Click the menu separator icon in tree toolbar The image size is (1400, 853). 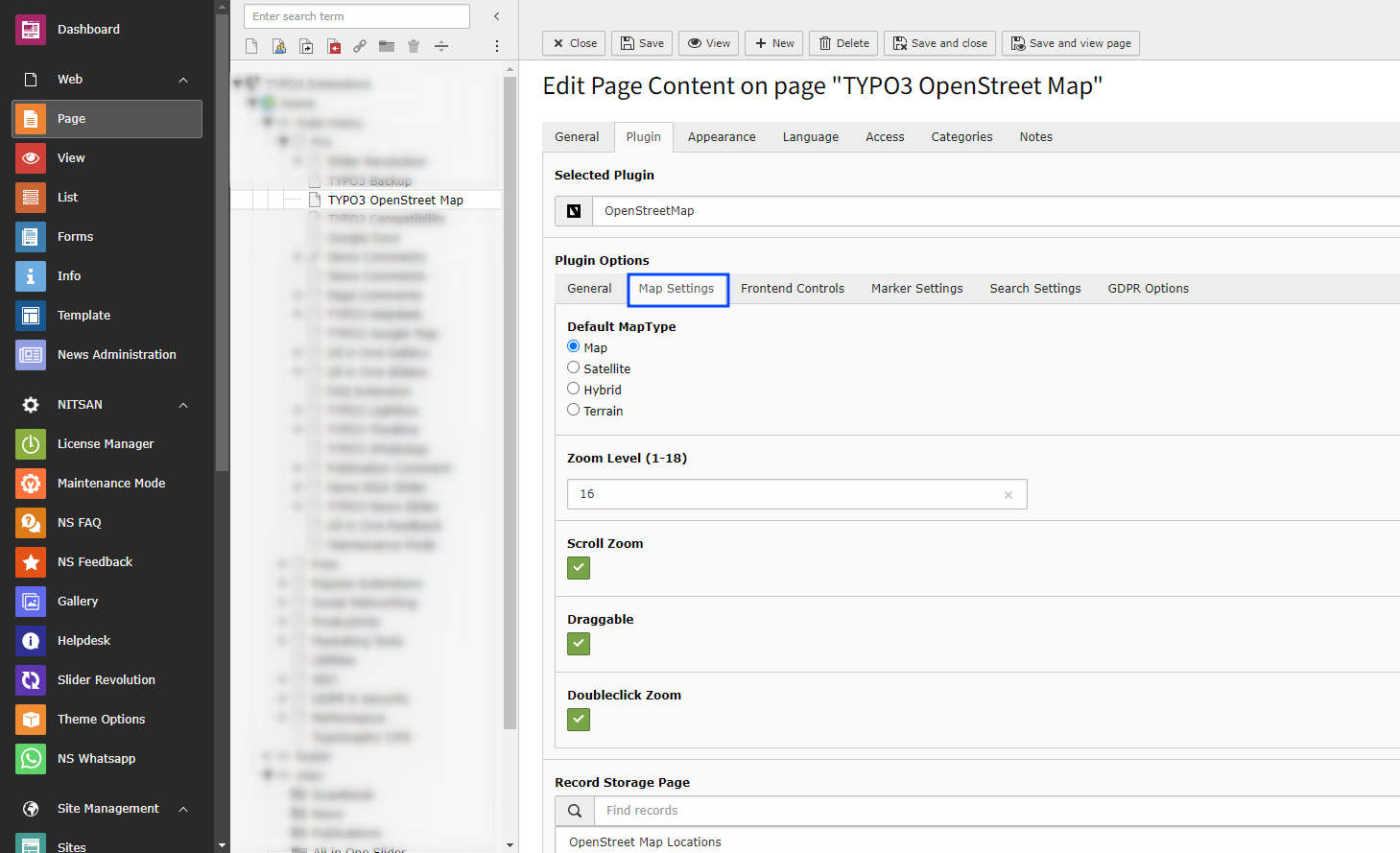click(x=441, y=46)
